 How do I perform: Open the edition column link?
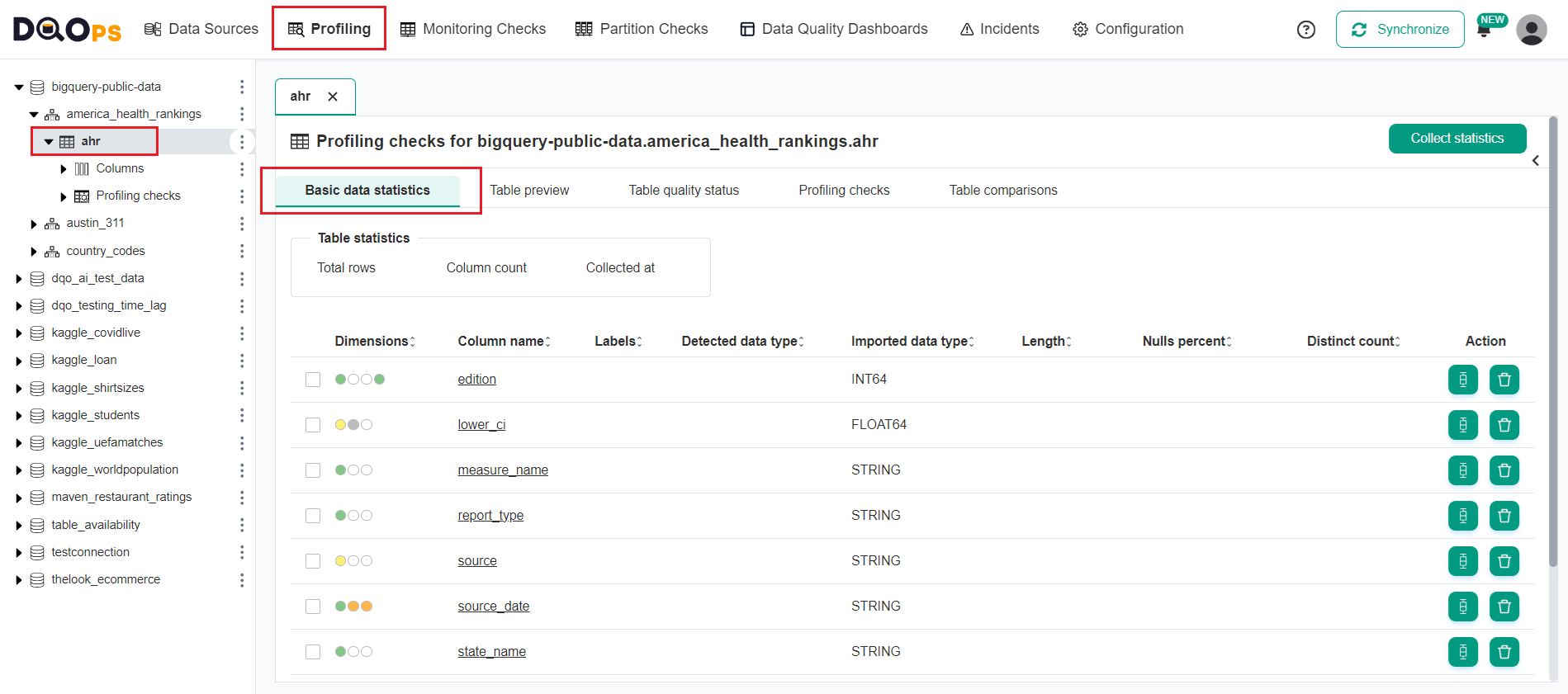[x=477, y=380]
